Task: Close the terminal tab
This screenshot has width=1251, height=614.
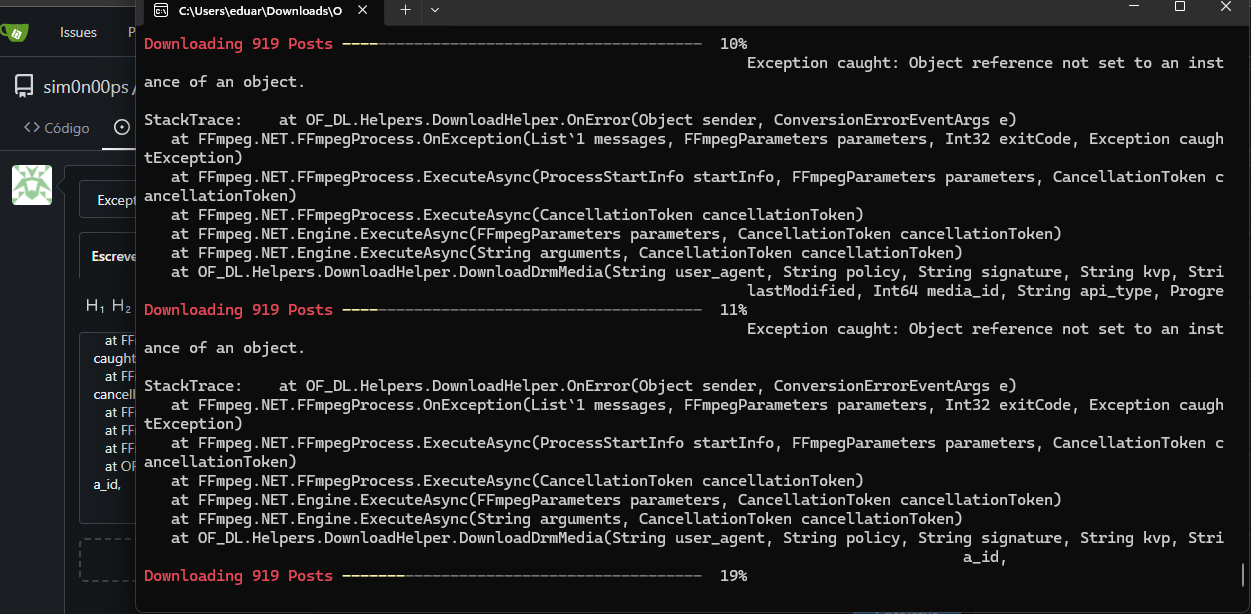Action: point(364,10)
